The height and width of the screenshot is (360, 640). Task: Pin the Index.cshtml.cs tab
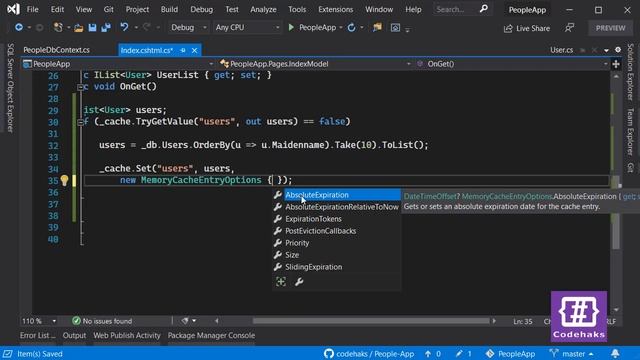click(183, 50)
